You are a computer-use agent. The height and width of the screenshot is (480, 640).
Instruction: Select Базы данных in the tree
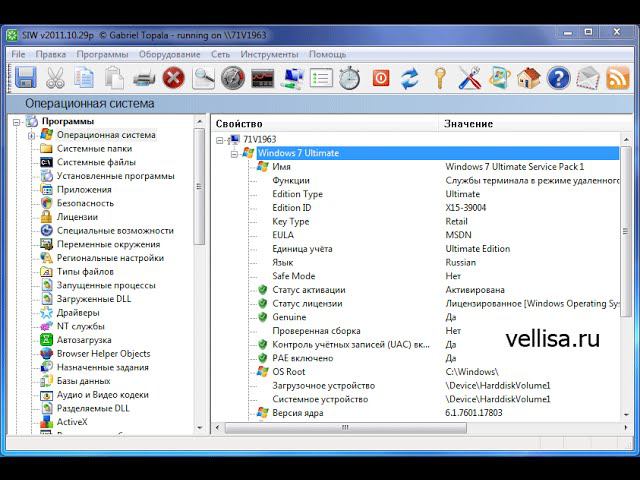(x=84, y=381)
